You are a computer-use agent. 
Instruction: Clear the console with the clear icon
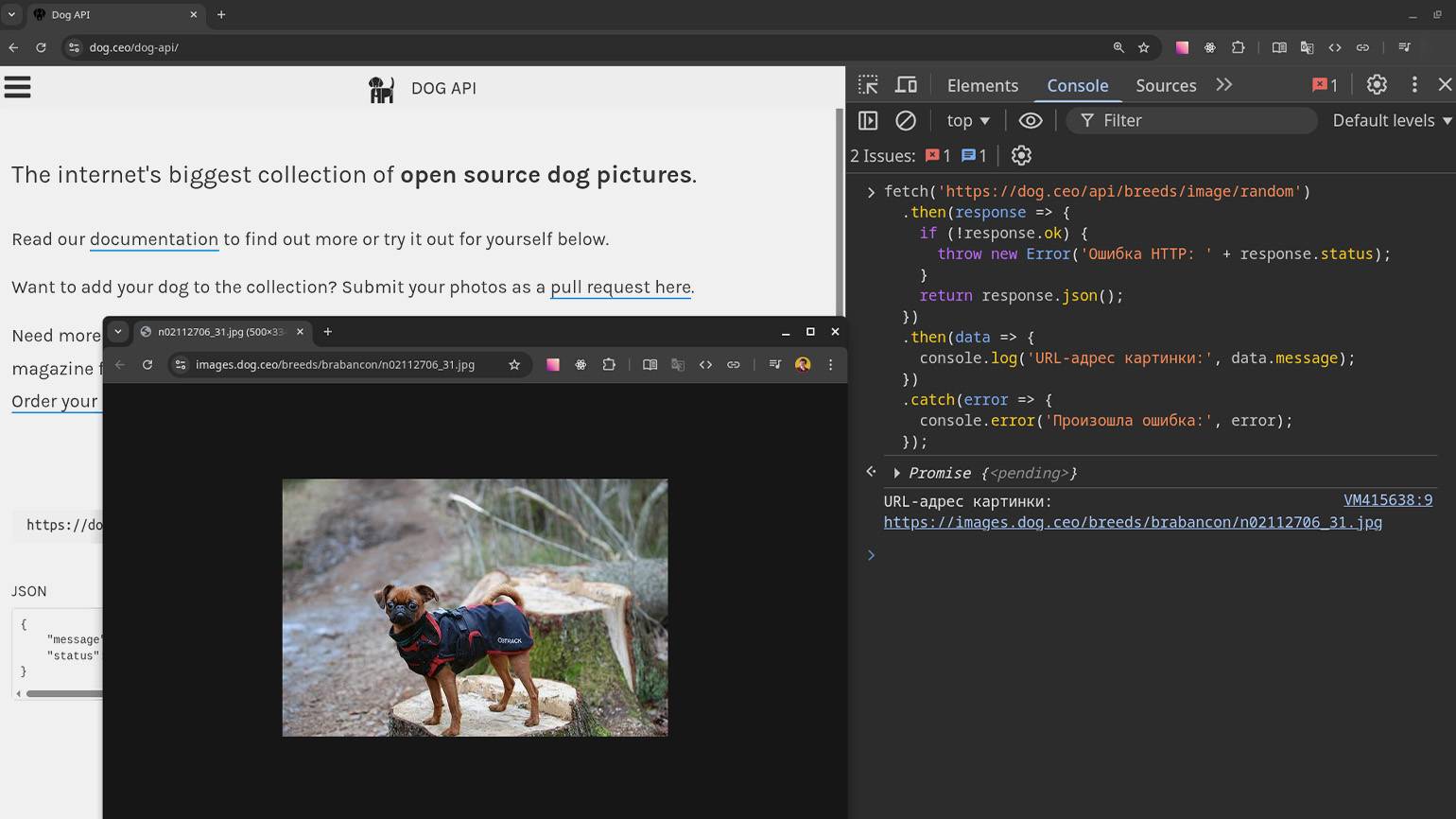905,120
